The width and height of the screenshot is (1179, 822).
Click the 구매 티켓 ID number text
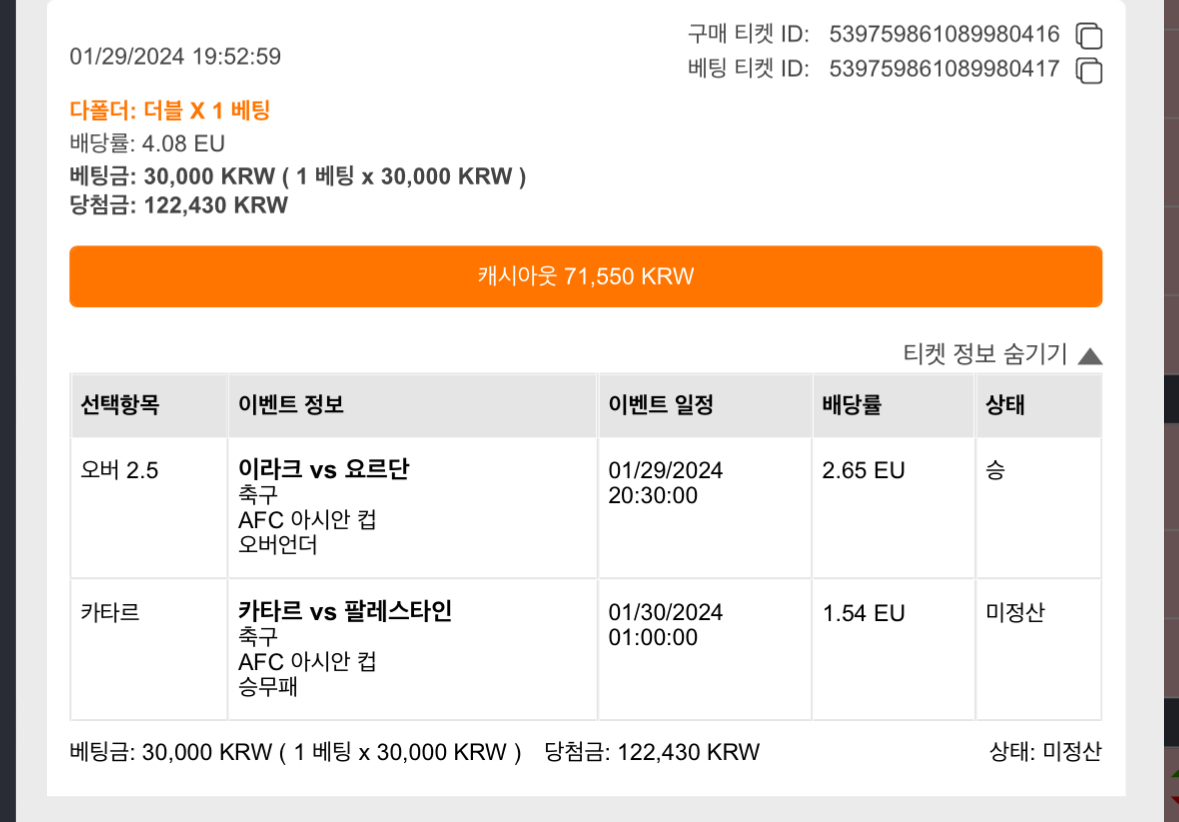pyautogui.click(x=944, y=34)
